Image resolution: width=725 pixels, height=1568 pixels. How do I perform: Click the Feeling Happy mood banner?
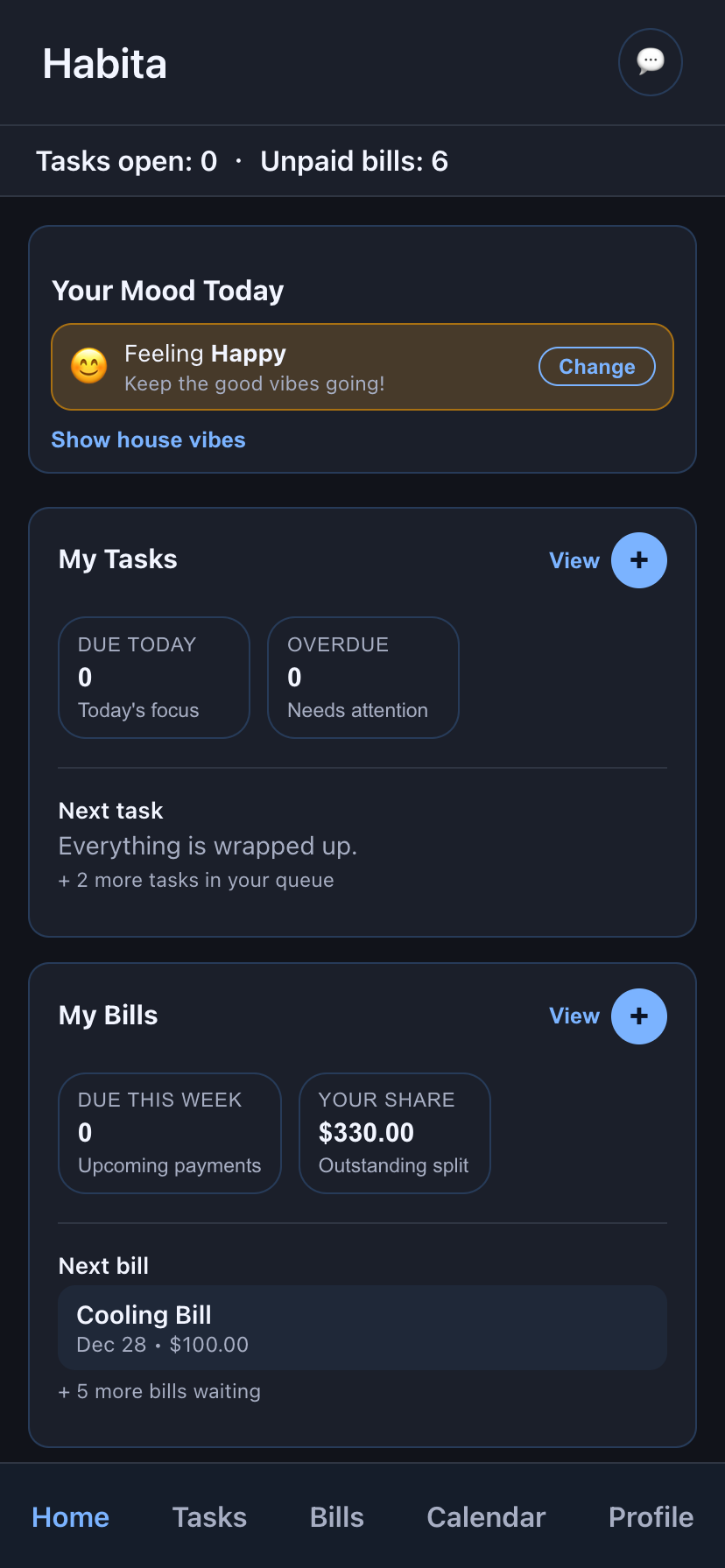(315, 367)
